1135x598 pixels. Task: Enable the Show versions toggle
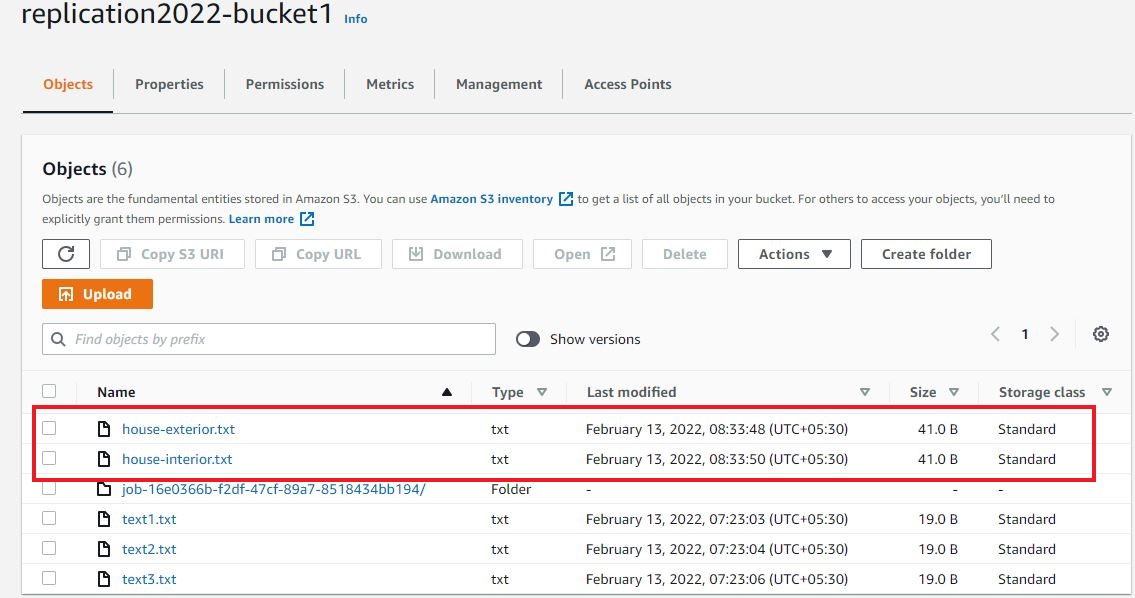point(527,339)
